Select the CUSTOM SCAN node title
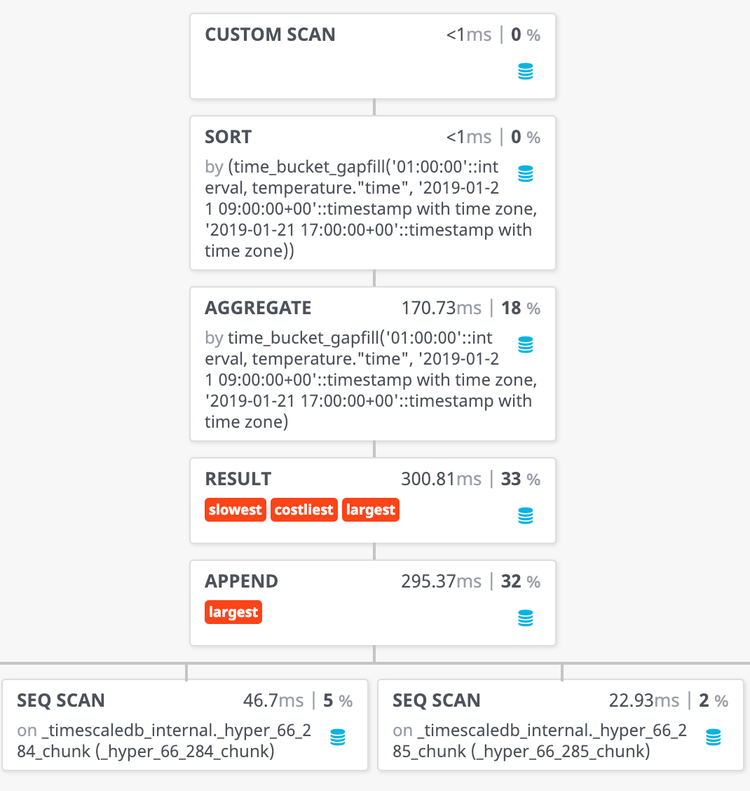The height and width of the screenshot is (791, 750). (270, 35)
